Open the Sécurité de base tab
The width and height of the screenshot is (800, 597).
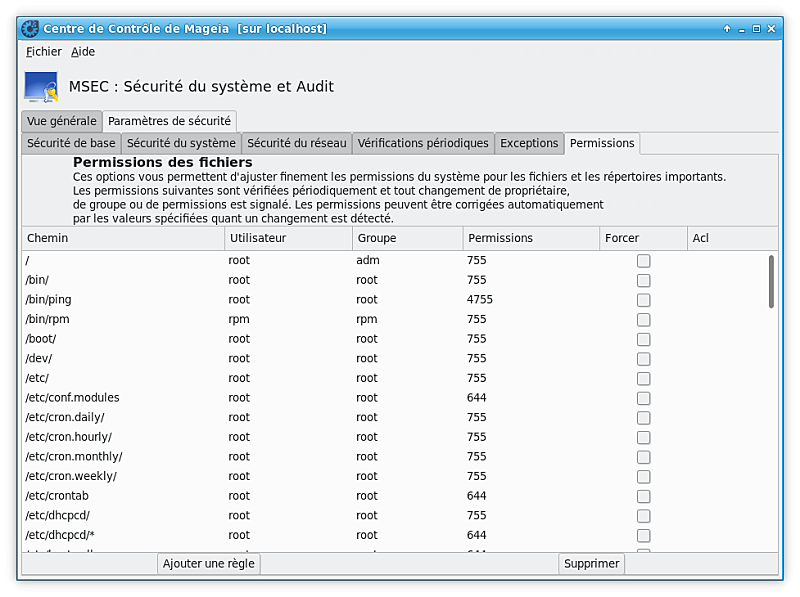pos(71,143)
